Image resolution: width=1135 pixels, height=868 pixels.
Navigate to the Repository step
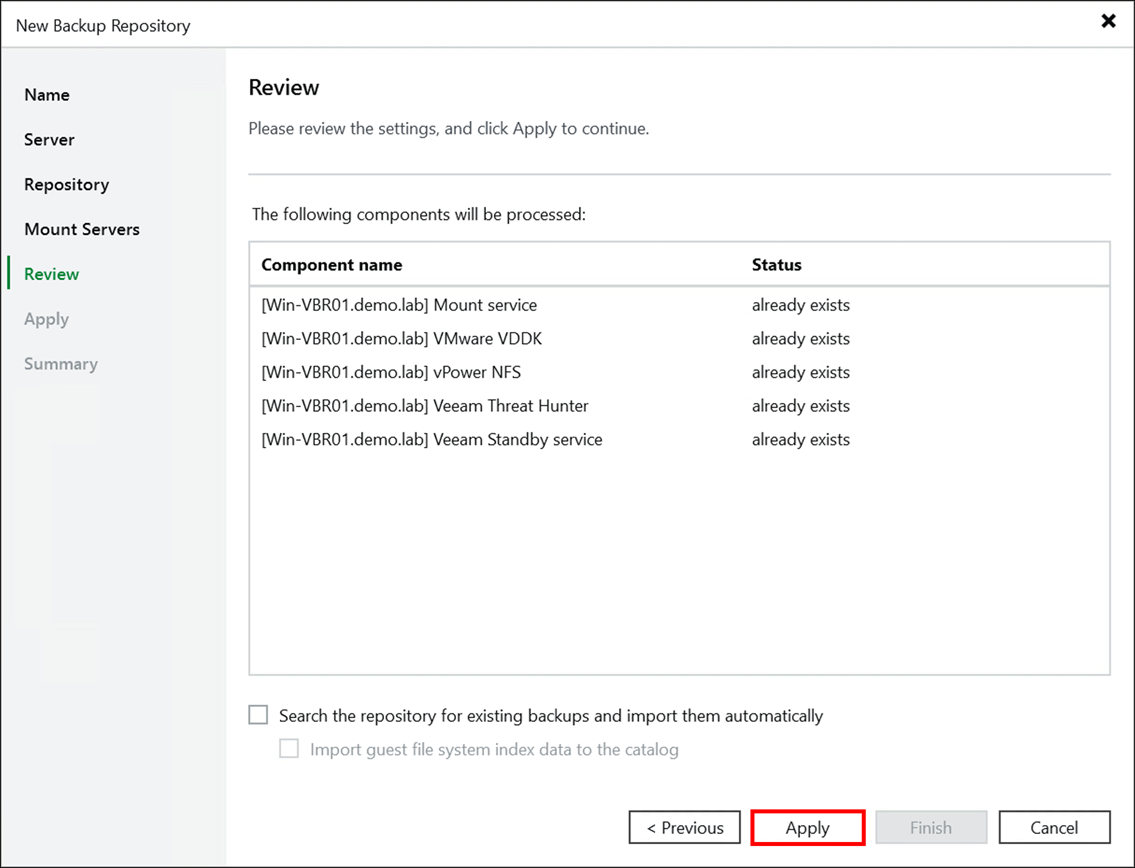[x=66, y=184]
